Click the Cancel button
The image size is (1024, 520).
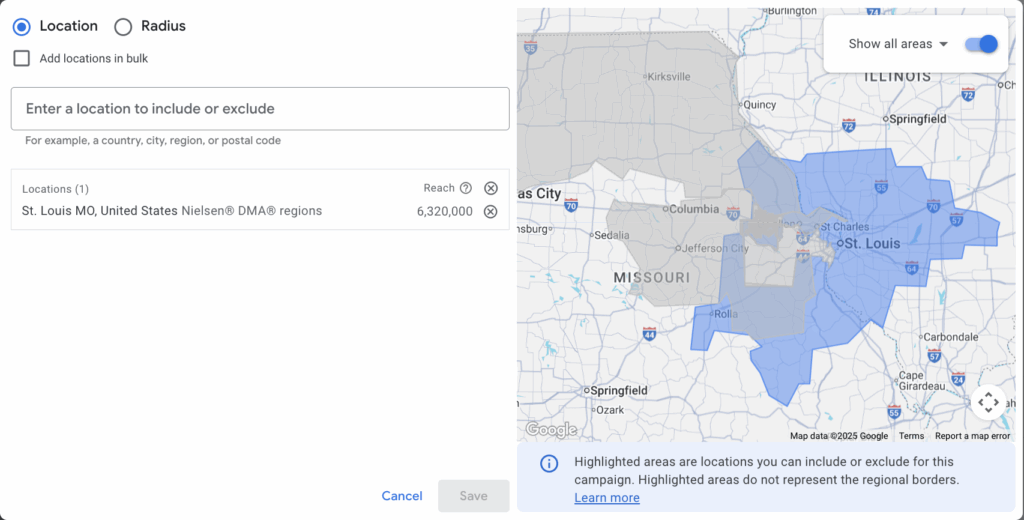coord(402,496)
